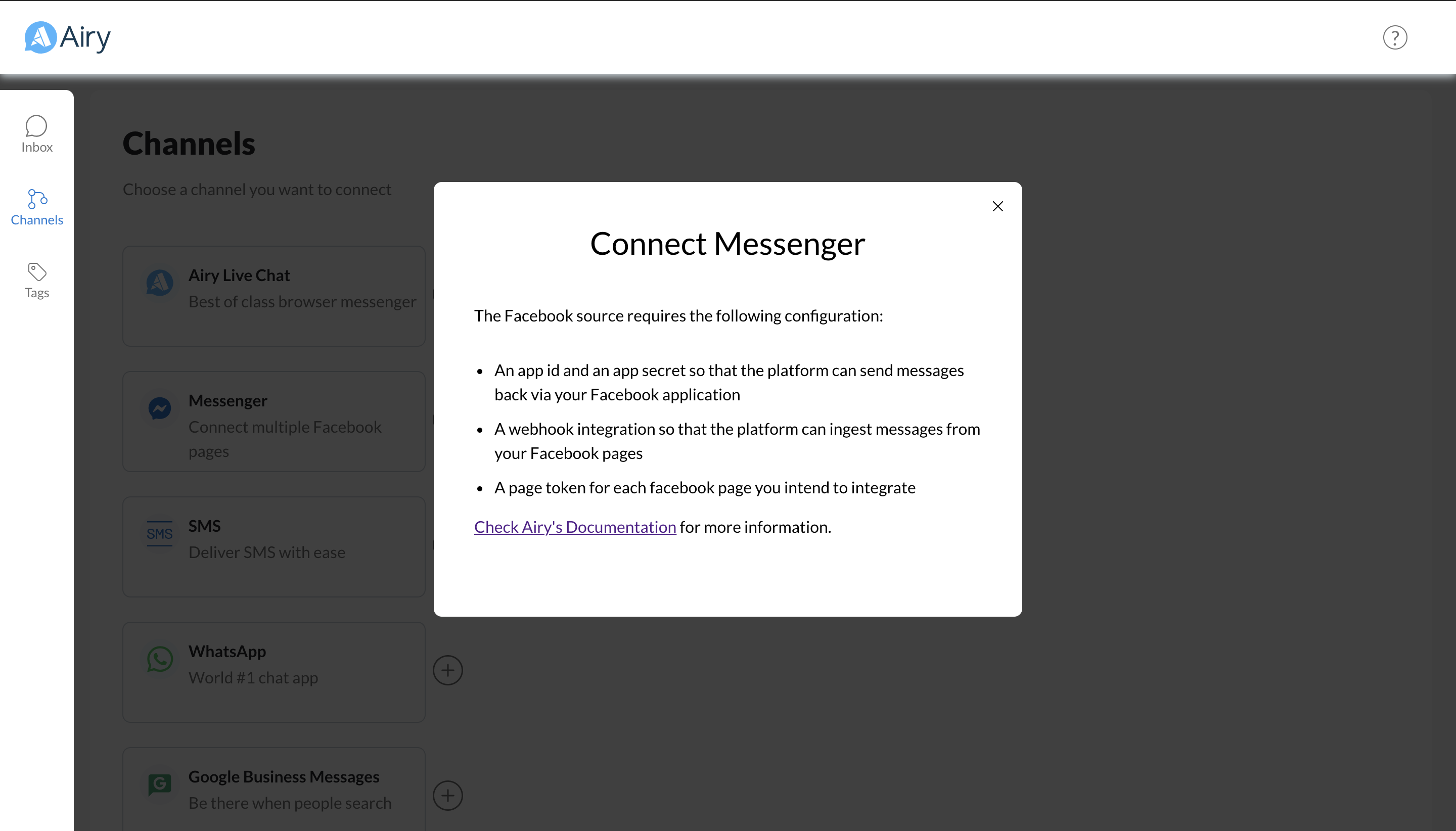Select the Messenger channel card

(274, 421)
